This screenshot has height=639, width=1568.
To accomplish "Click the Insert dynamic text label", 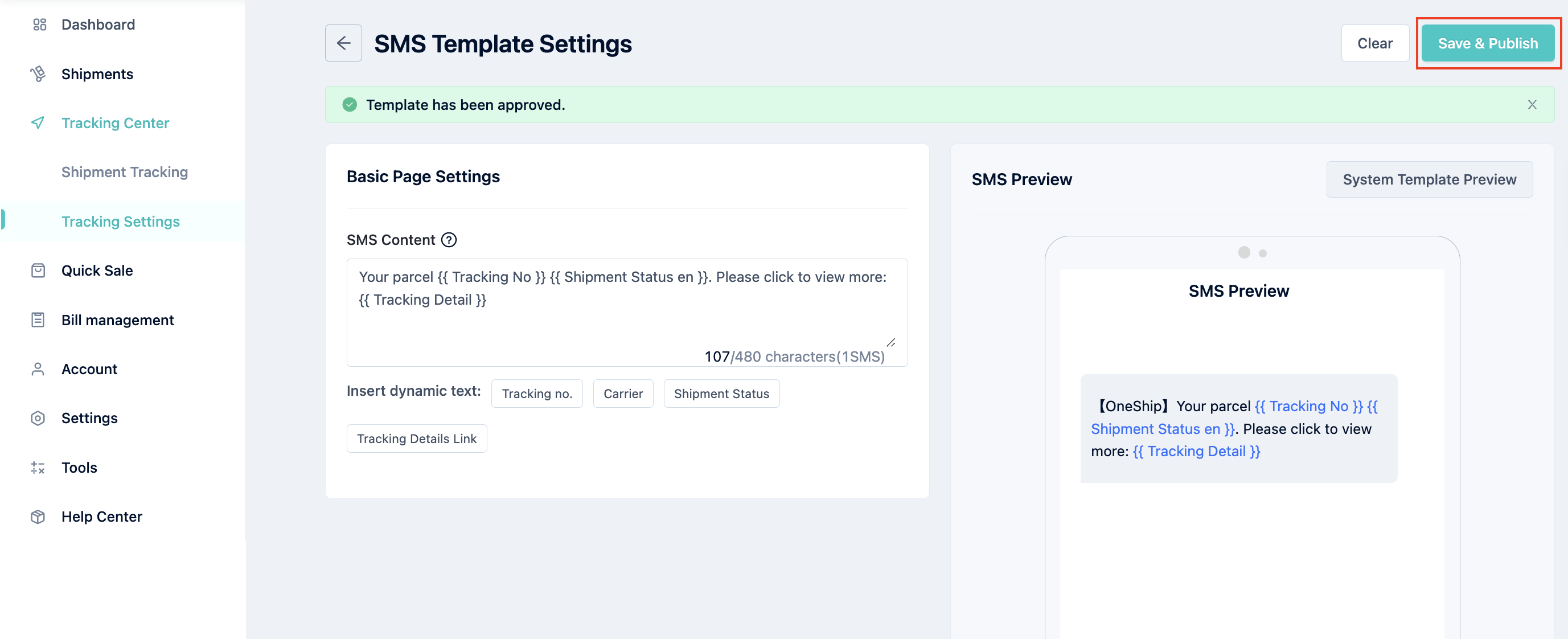I will coord(414,391).
